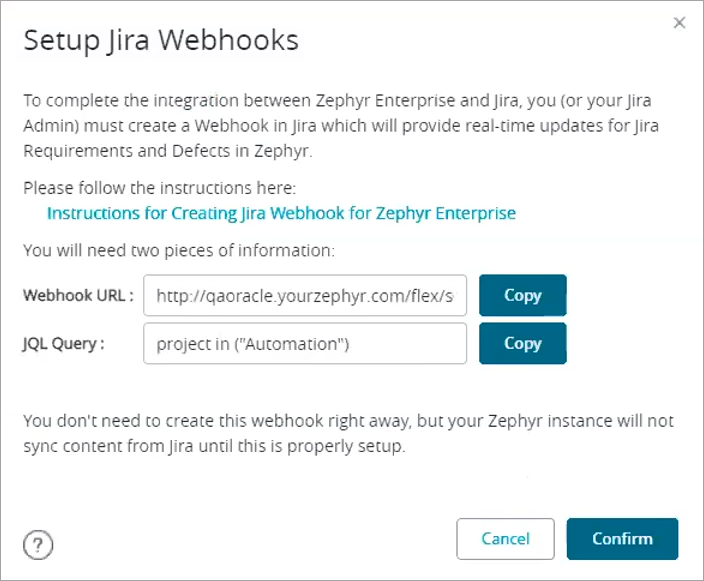704x581 pixels.
Task: Copy the Webhook URL value
Action: pyautogui.click(x=522, y=295)
